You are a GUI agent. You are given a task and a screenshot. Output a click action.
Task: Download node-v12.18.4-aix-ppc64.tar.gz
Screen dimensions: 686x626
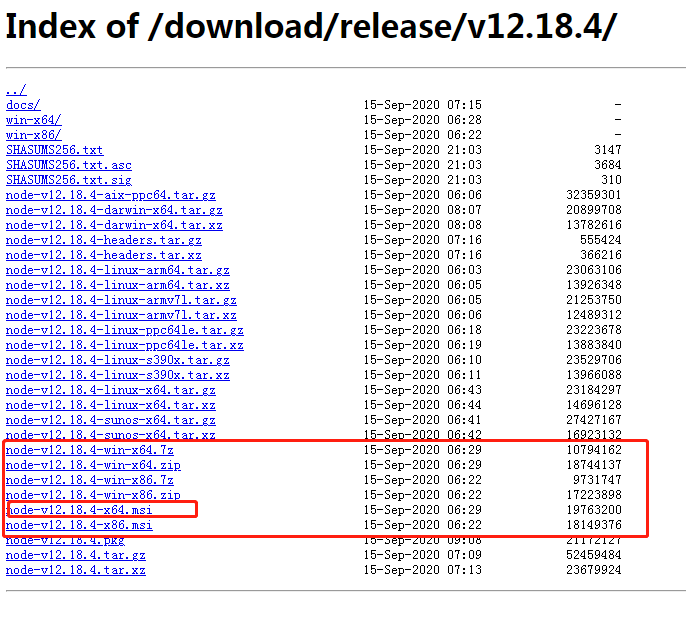(110, 195)
